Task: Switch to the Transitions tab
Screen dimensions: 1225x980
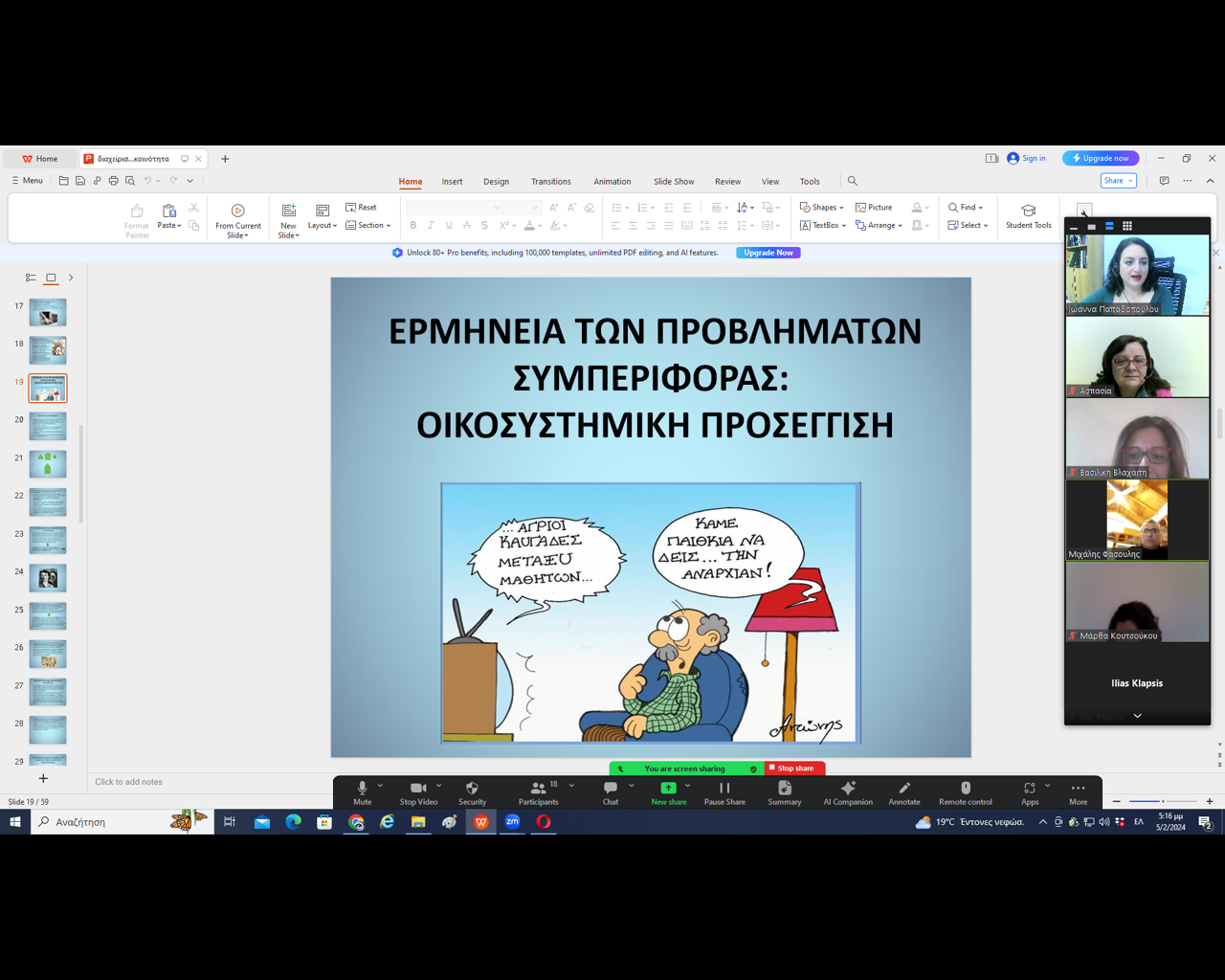Action: tap(550, 182)
